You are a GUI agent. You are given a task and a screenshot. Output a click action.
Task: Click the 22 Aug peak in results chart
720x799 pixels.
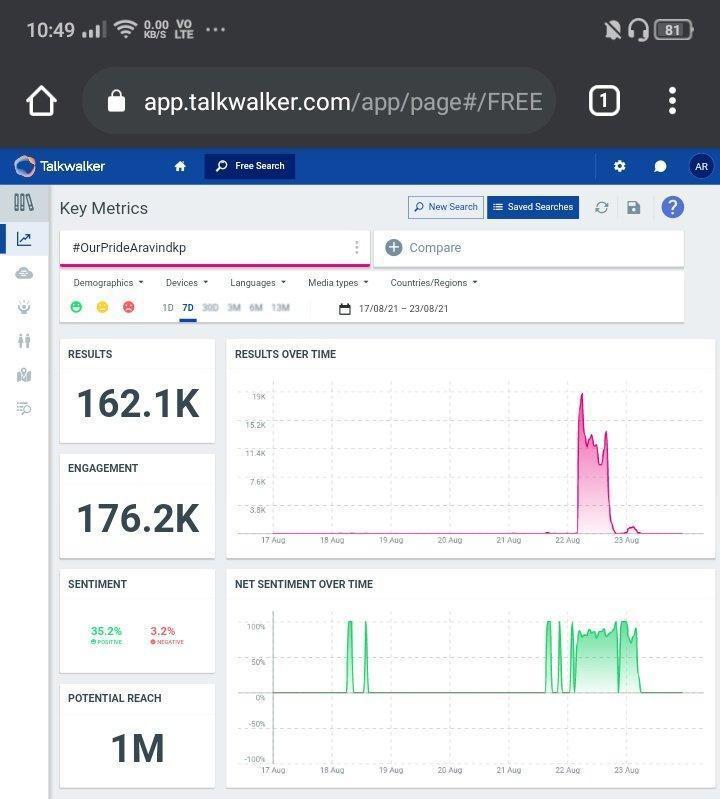(x=581, y=395)
